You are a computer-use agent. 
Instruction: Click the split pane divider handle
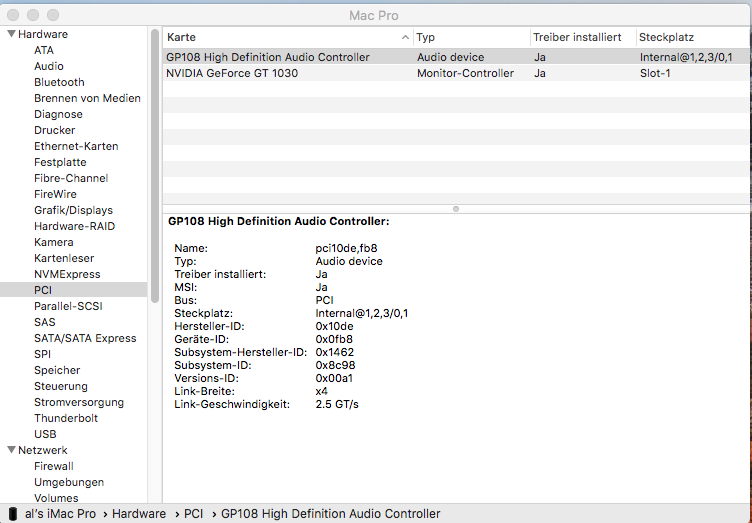456,209
